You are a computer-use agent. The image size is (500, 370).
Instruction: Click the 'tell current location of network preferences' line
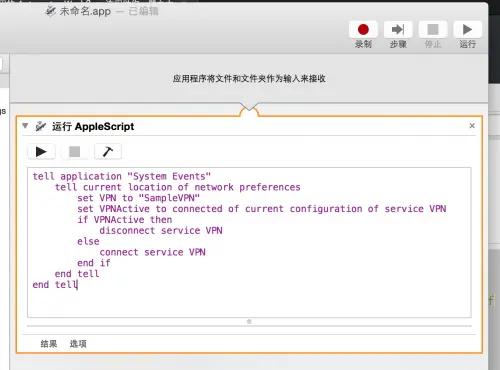pyautogui.click(x=178, y=187)
